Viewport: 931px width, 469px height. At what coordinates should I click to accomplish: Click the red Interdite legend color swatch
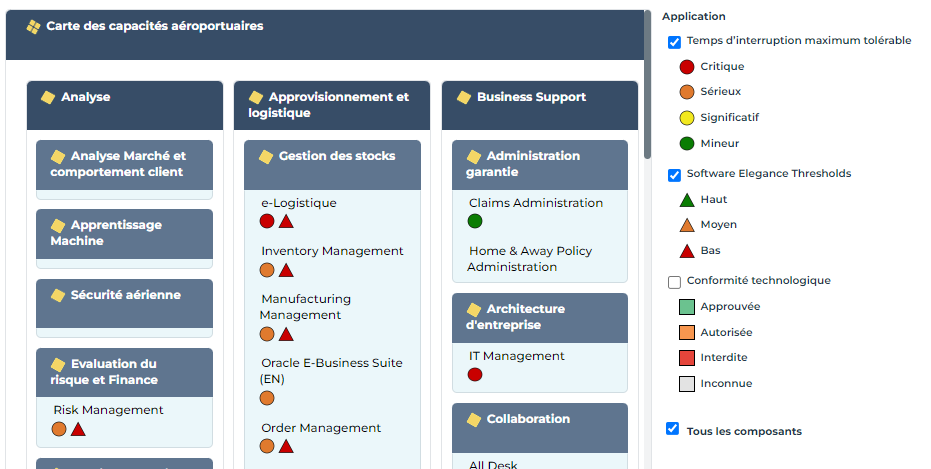[686, 358]
